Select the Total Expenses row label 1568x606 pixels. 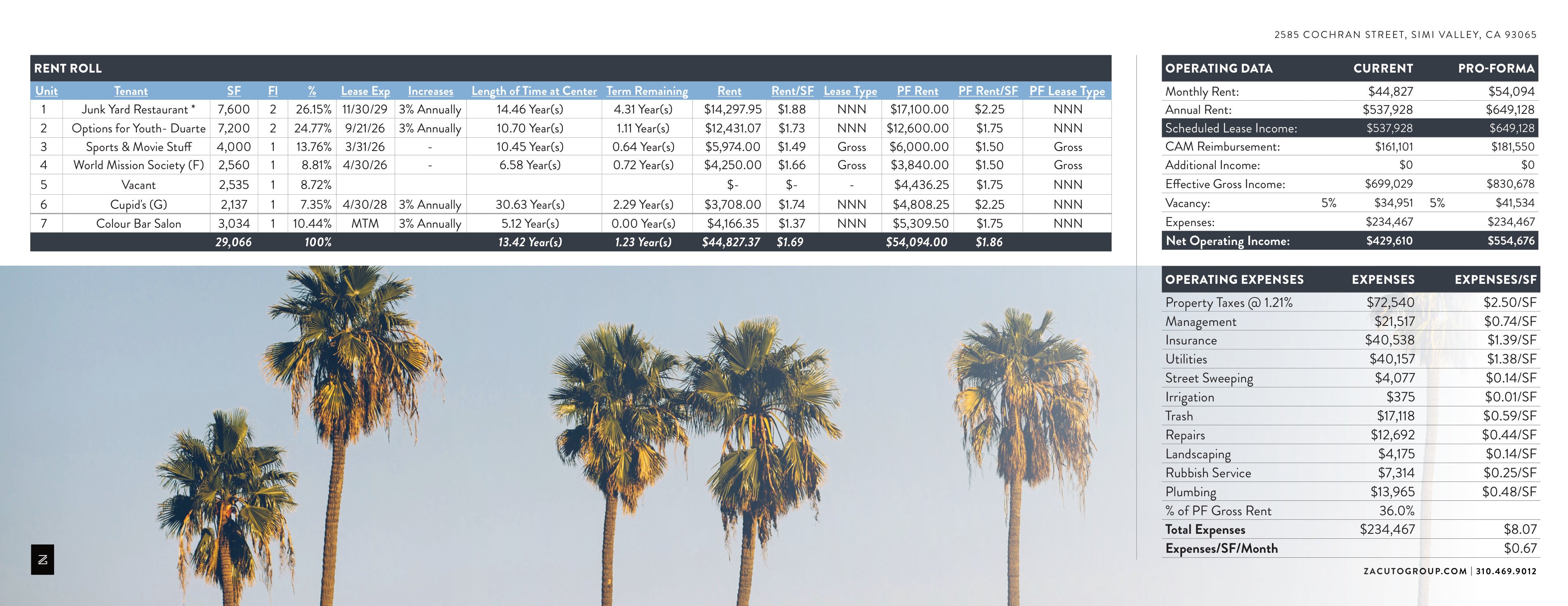(1205, 529)
